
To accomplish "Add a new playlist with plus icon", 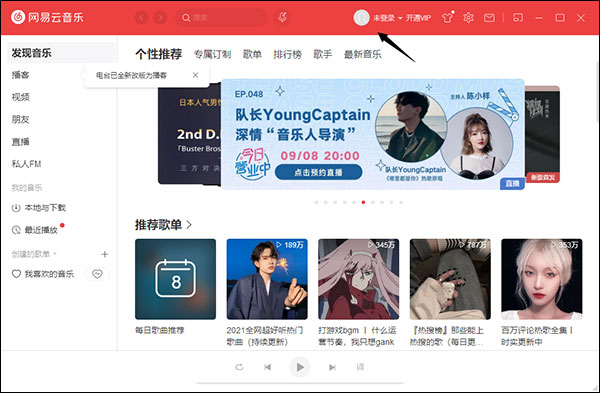I will click(104, 254).
